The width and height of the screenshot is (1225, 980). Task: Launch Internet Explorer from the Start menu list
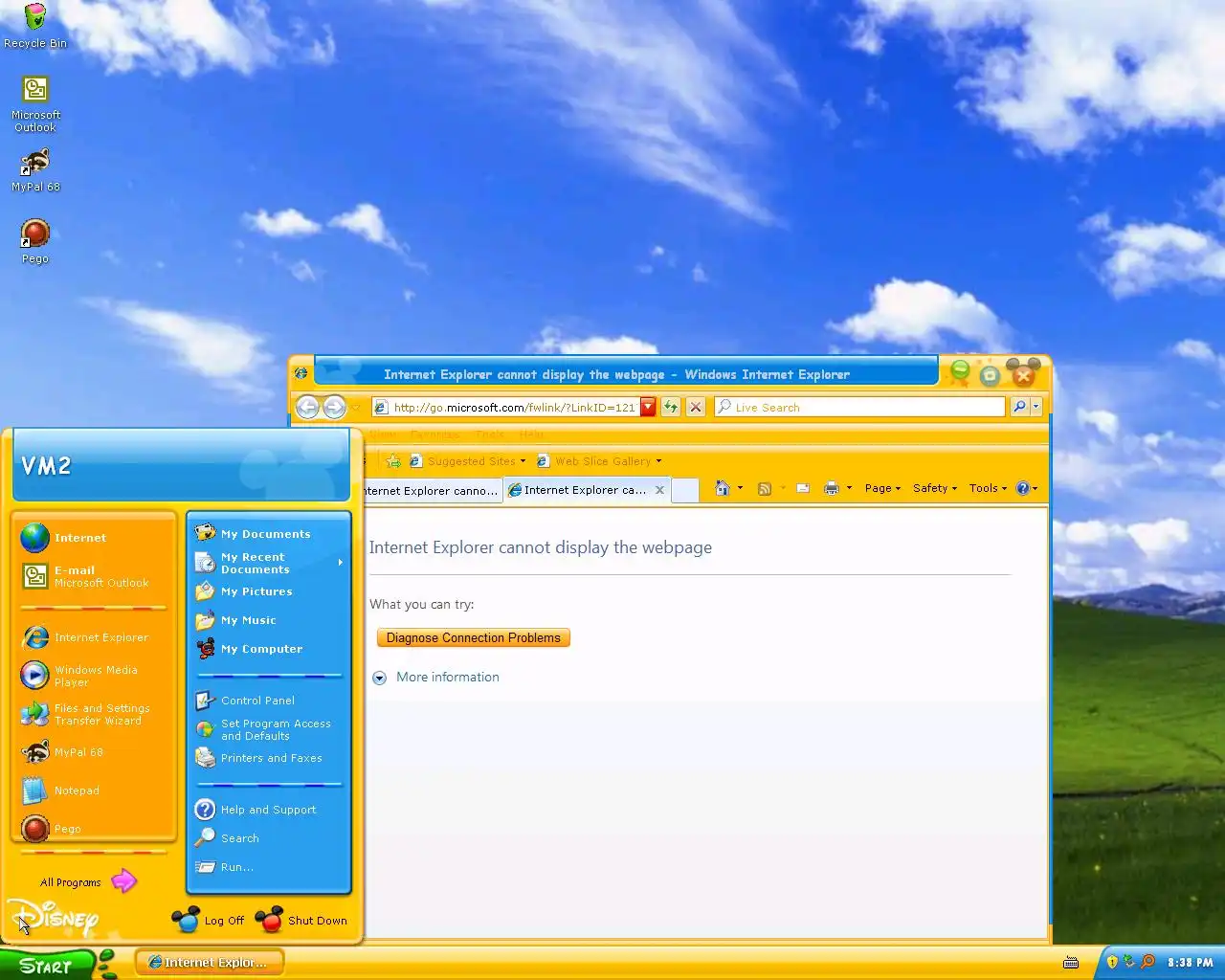pos(94,637)
